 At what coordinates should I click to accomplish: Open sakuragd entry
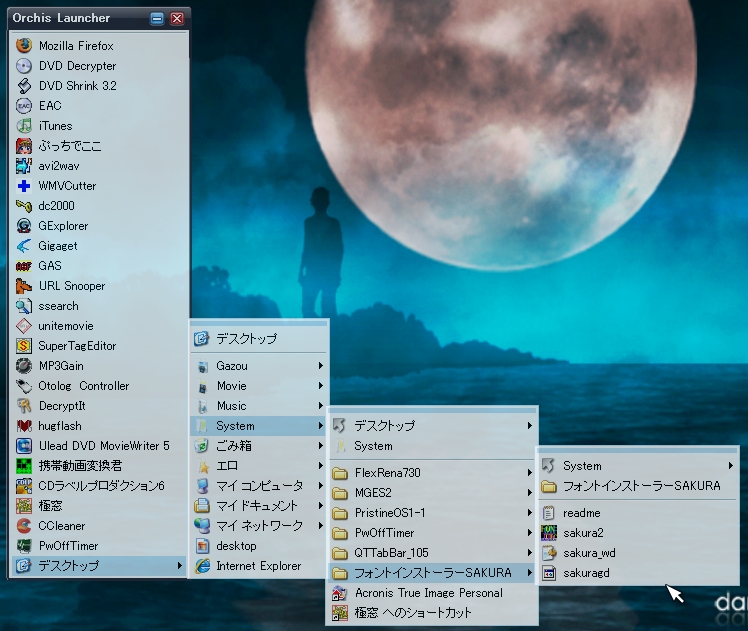639,573
